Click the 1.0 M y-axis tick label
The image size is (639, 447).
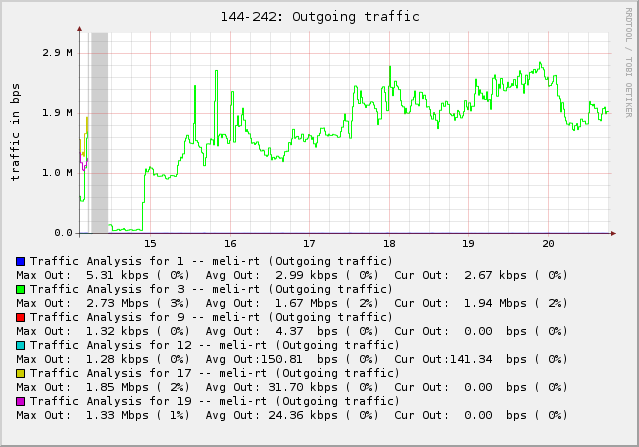[58, 173]
